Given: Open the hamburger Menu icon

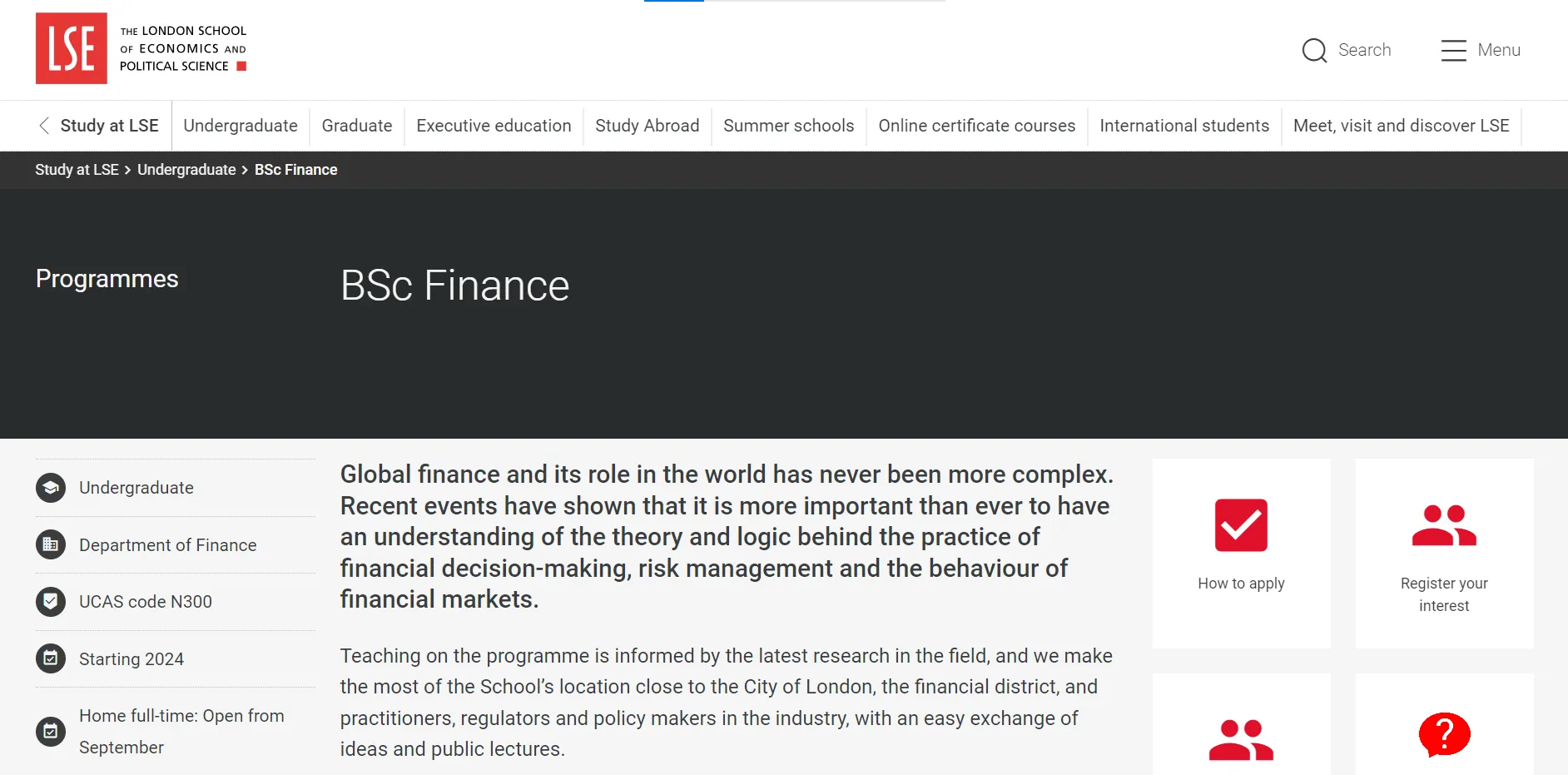Looking at the screenshot, I should (1453, 51).
